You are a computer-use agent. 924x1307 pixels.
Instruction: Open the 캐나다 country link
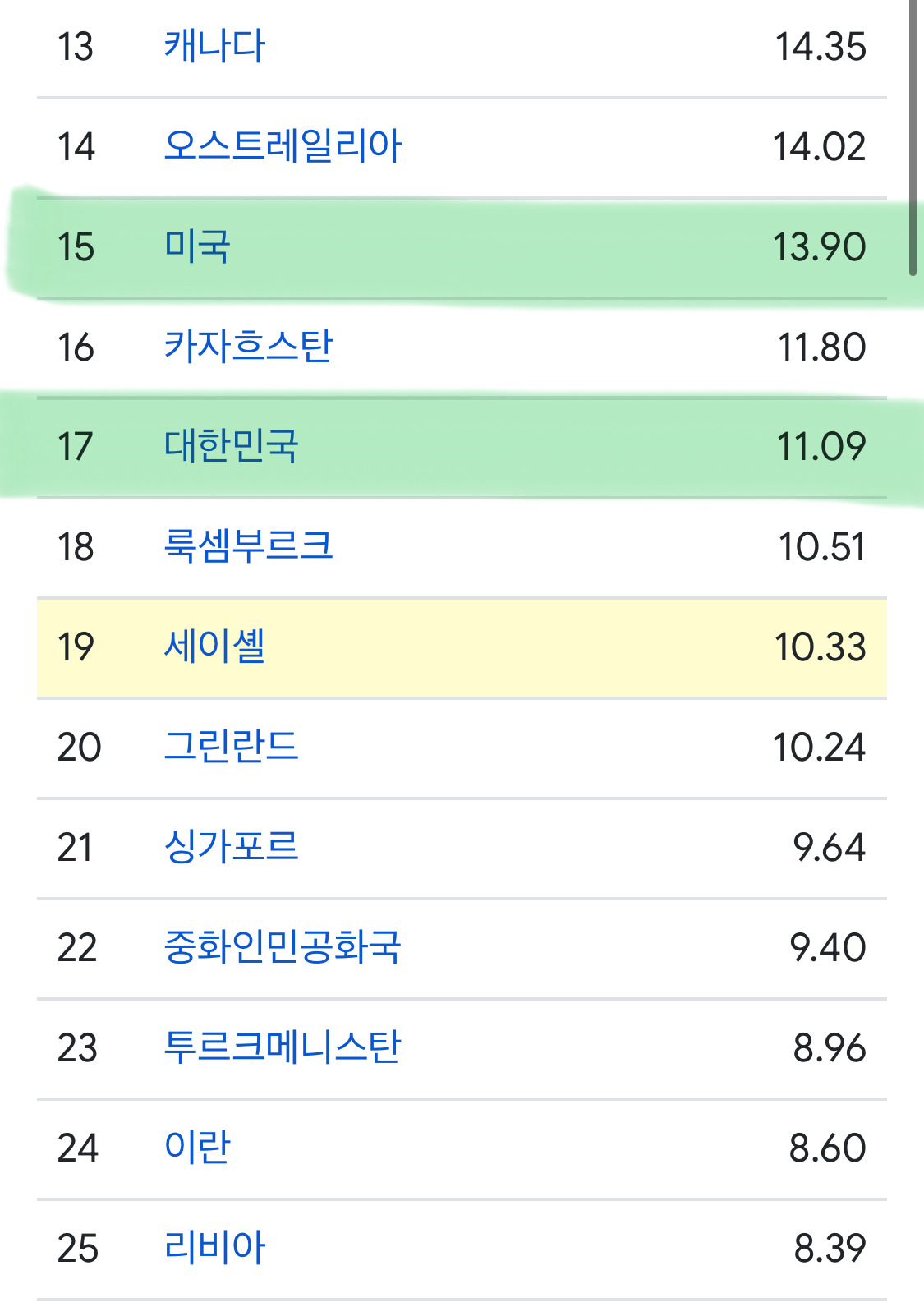214,46
